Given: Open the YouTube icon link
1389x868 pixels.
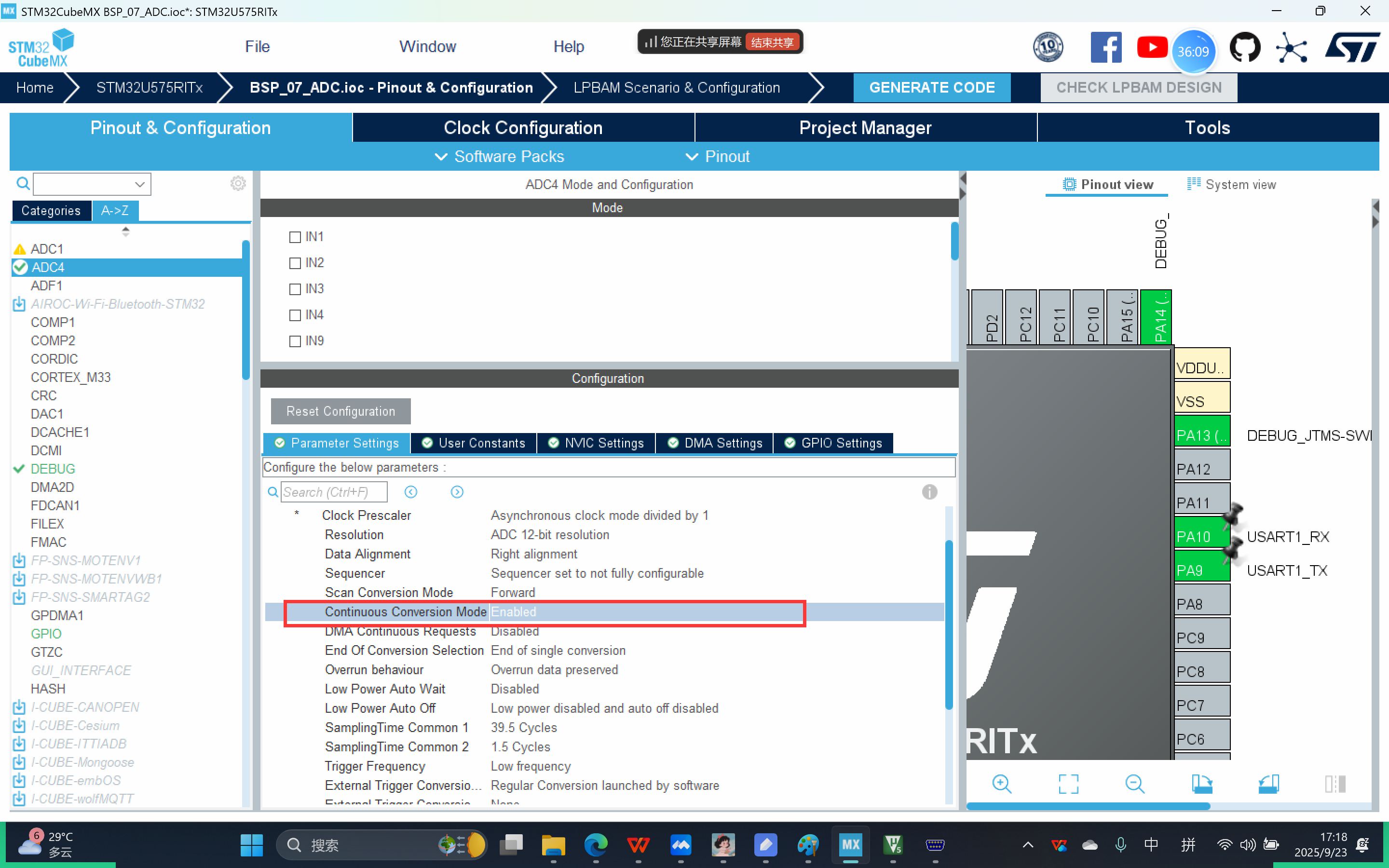Looking at the screenshot, I should pos(1152,47).
